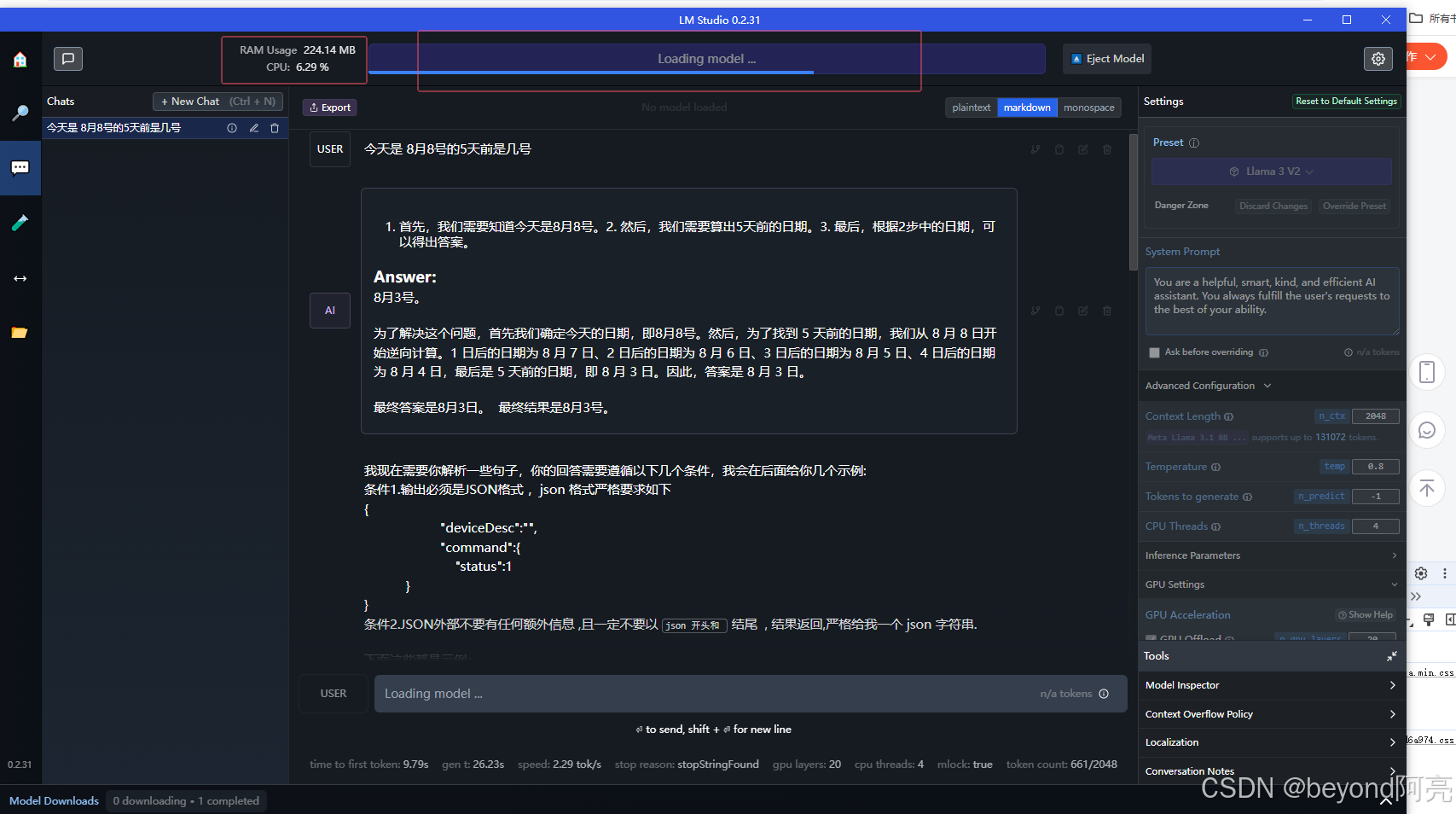
Task: Click info icon beside Temperature
Action: pos(1216,468)
